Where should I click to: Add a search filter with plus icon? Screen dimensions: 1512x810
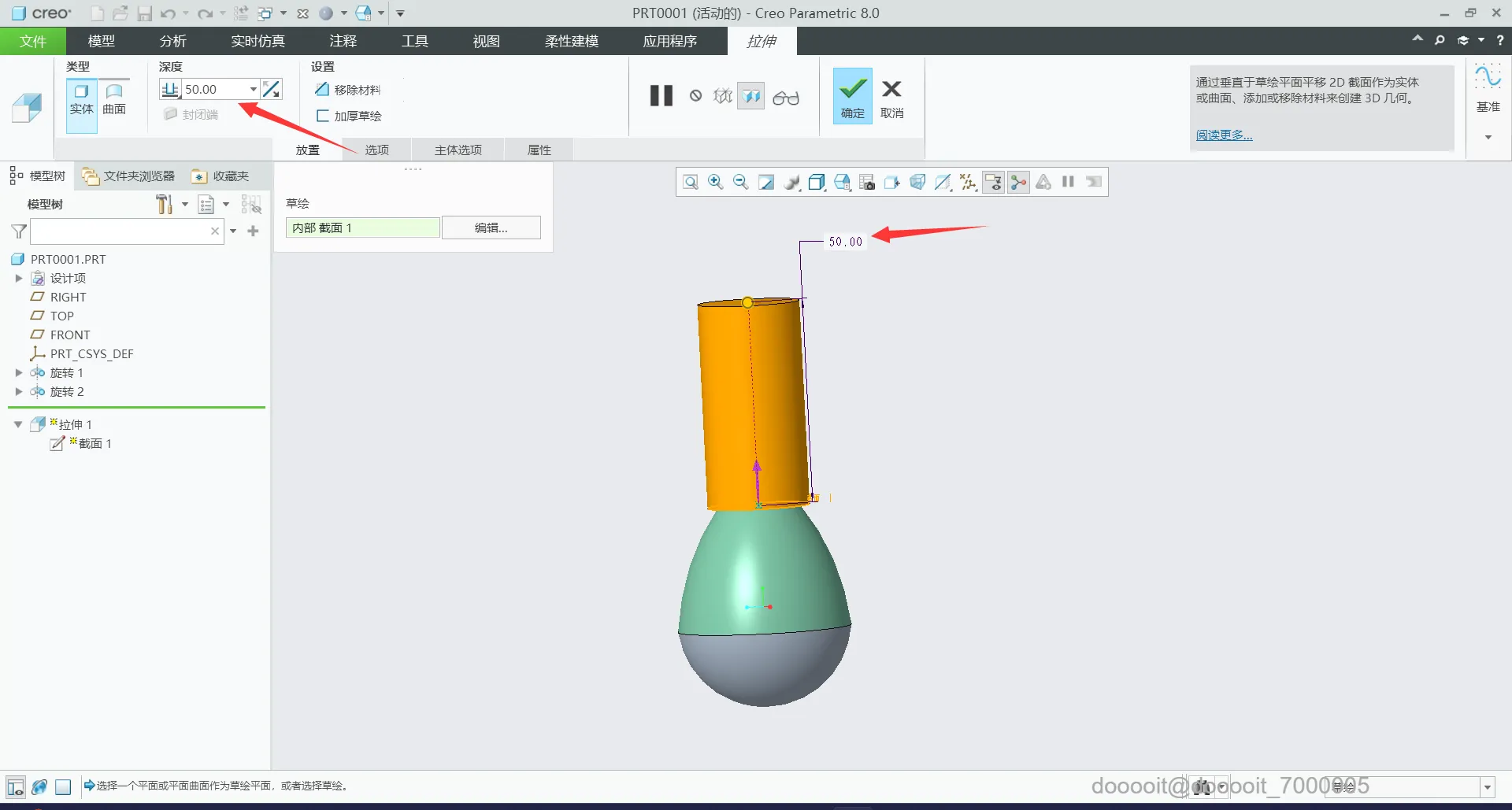pos(253,231)
